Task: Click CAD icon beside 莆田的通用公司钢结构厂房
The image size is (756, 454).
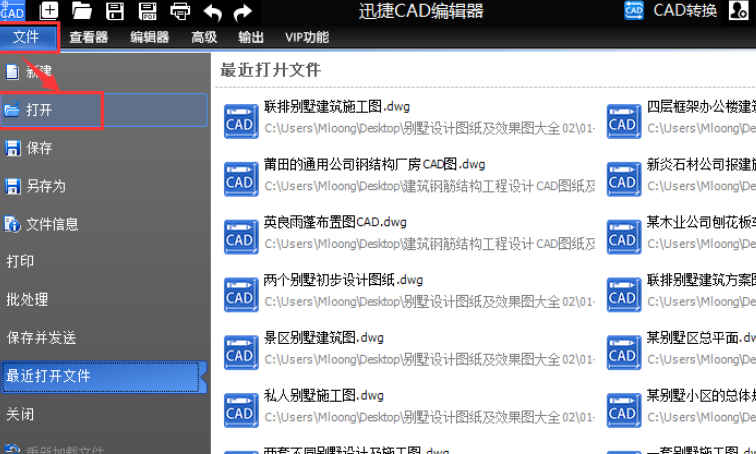Action: (241, 178)
